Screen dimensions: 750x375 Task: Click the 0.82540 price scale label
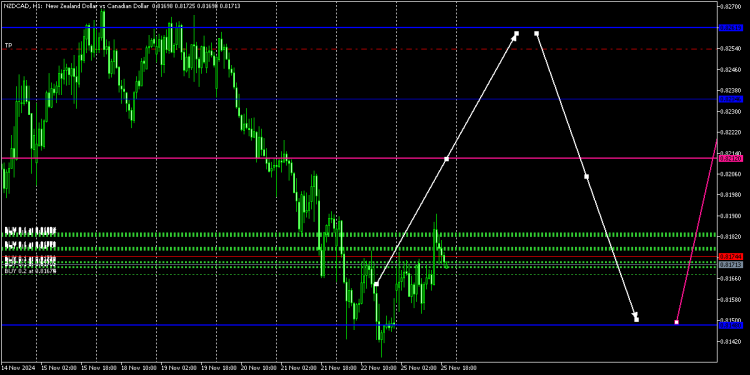[731, 49]
